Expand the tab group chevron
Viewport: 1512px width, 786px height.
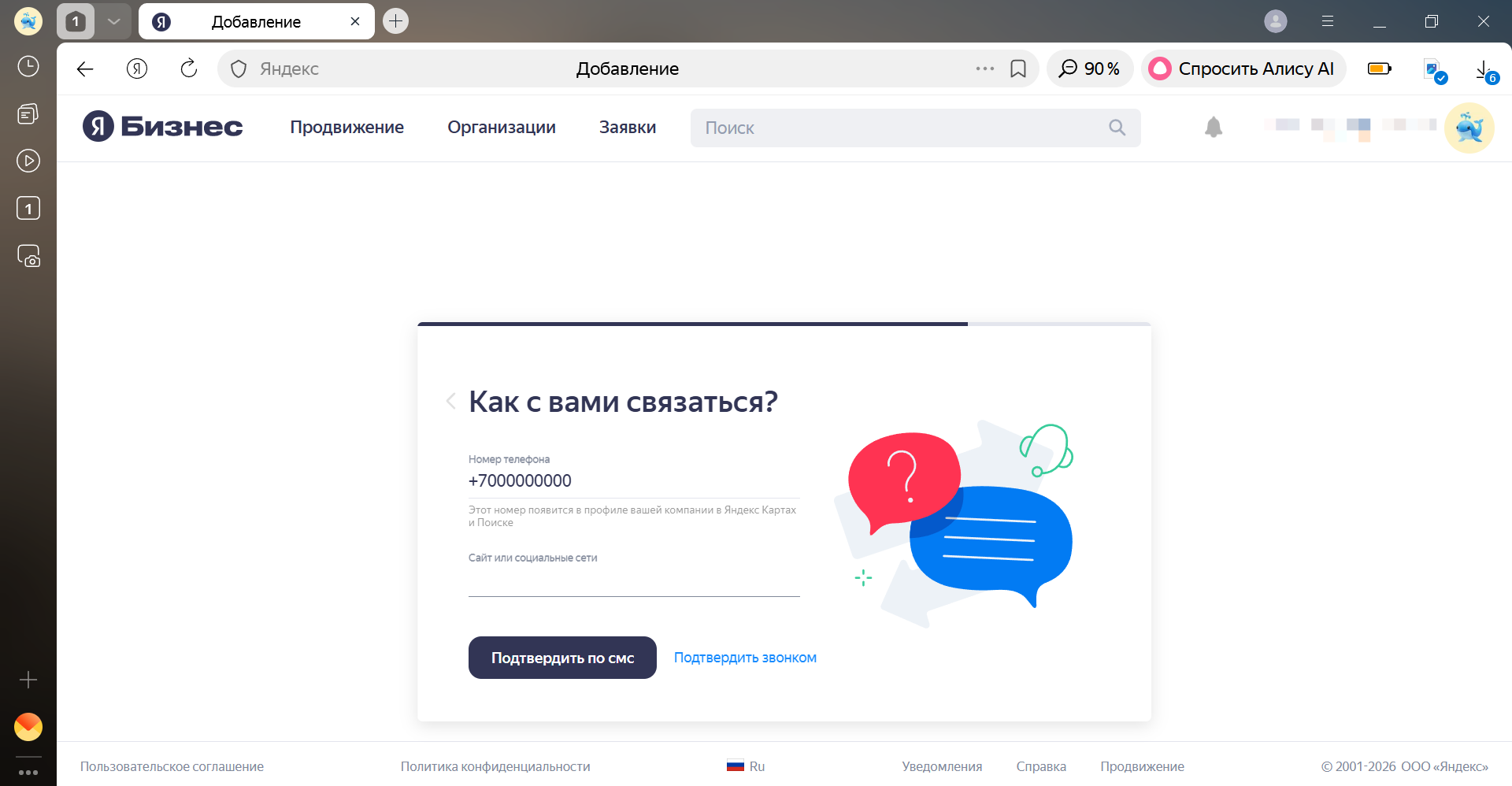point(113,21)
